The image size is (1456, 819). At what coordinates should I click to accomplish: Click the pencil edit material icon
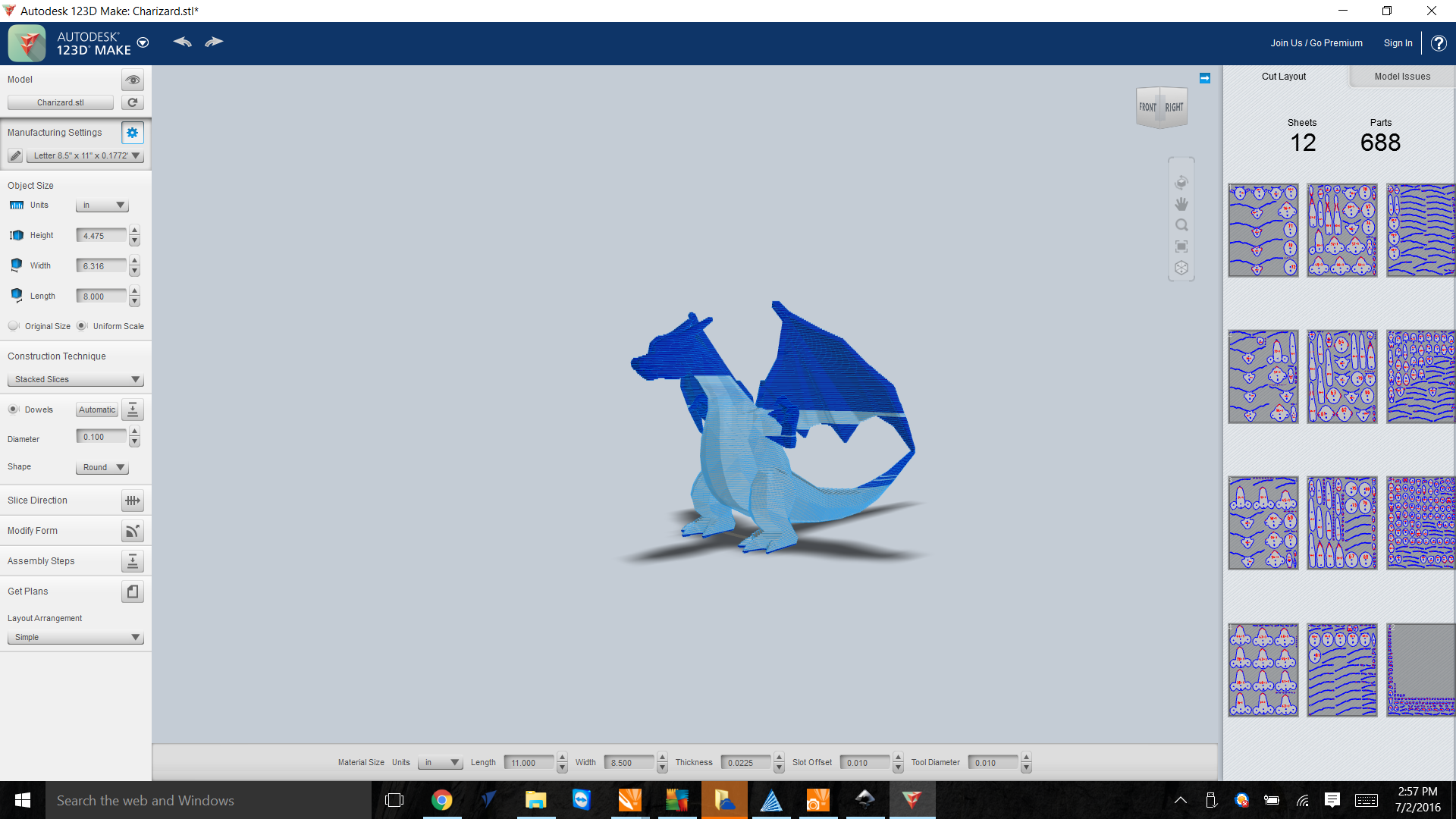[15, 155]
